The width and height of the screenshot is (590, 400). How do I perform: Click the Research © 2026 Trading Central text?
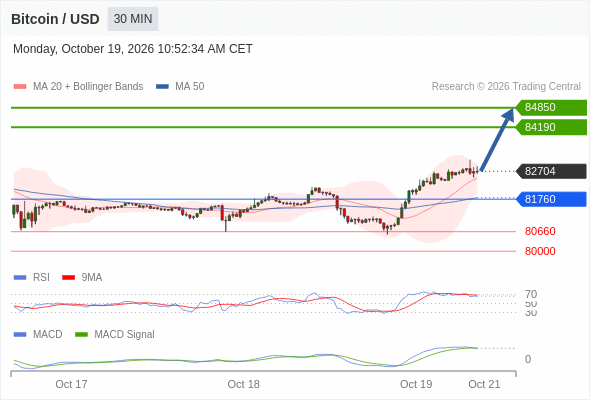pos(506,87)
